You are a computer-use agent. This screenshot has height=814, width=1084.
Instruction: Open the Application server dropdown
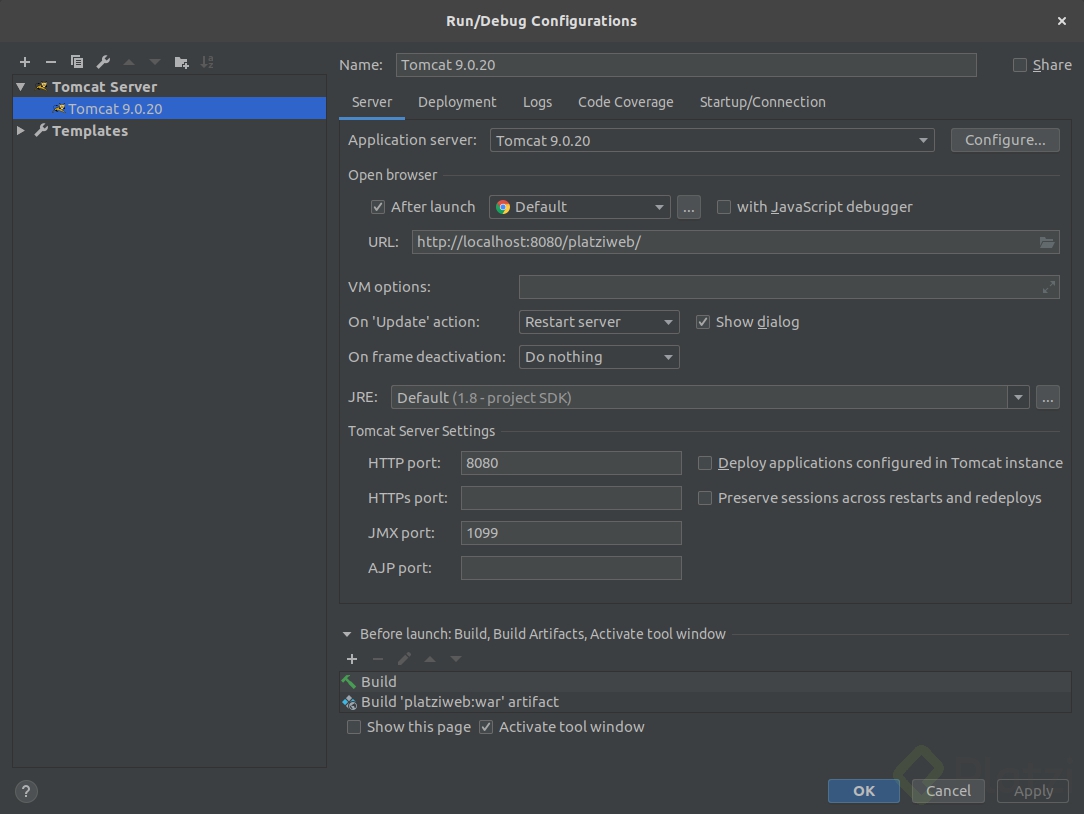pyautogui.click(x=714, y=141)
